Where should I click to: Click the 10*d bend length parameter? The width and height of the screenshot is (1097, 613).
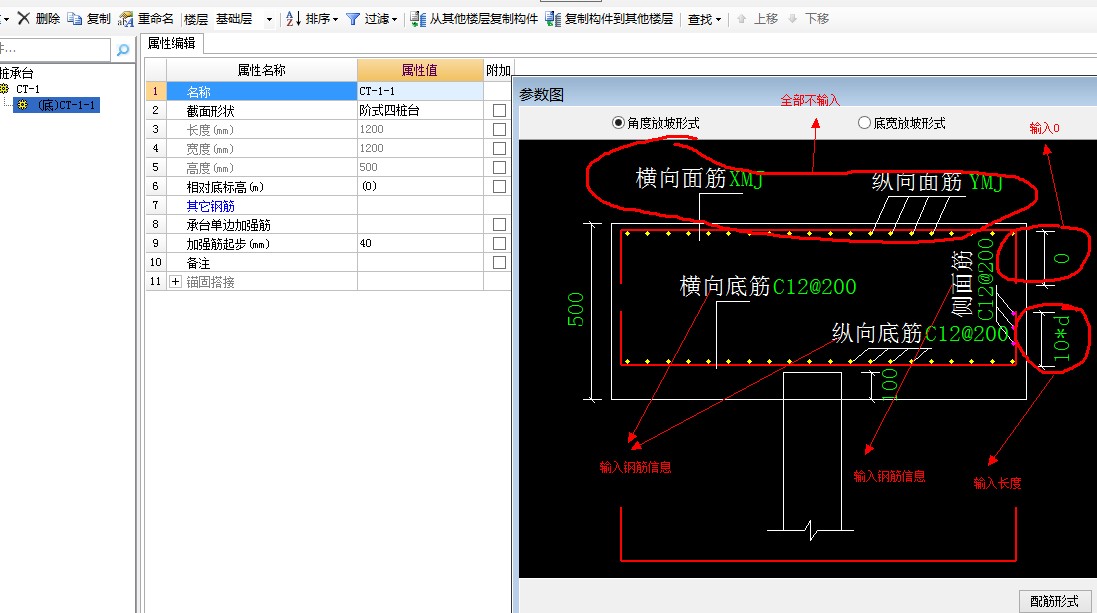[1062, 339]
